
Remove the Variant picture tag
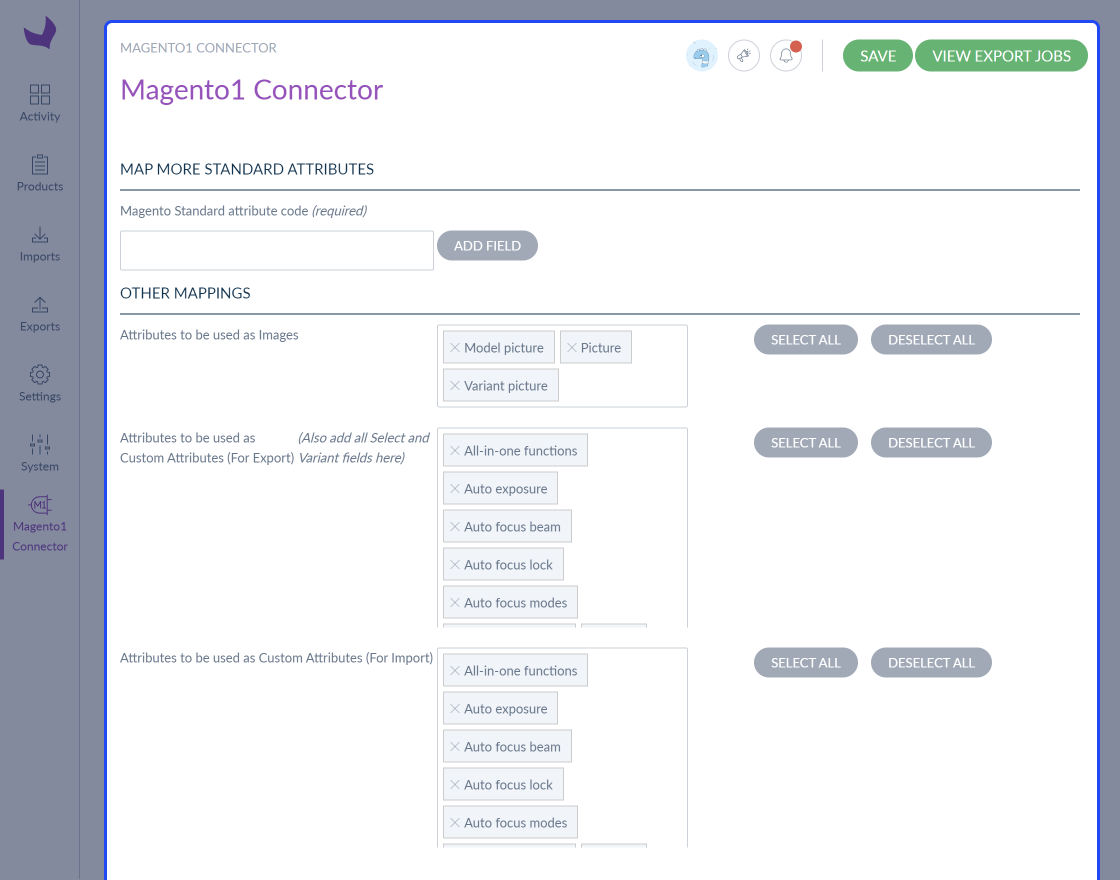(x=454, y=386)
